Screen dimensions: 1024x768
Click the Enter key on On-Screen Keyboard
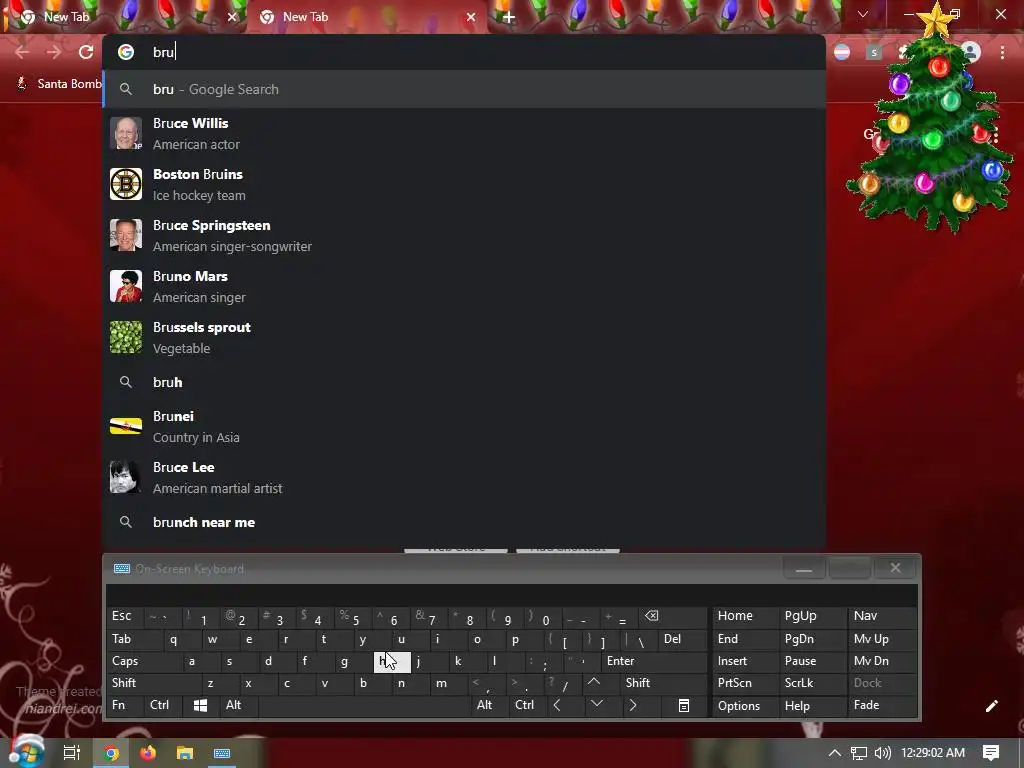pyautogui.click(x=654, y=661)
